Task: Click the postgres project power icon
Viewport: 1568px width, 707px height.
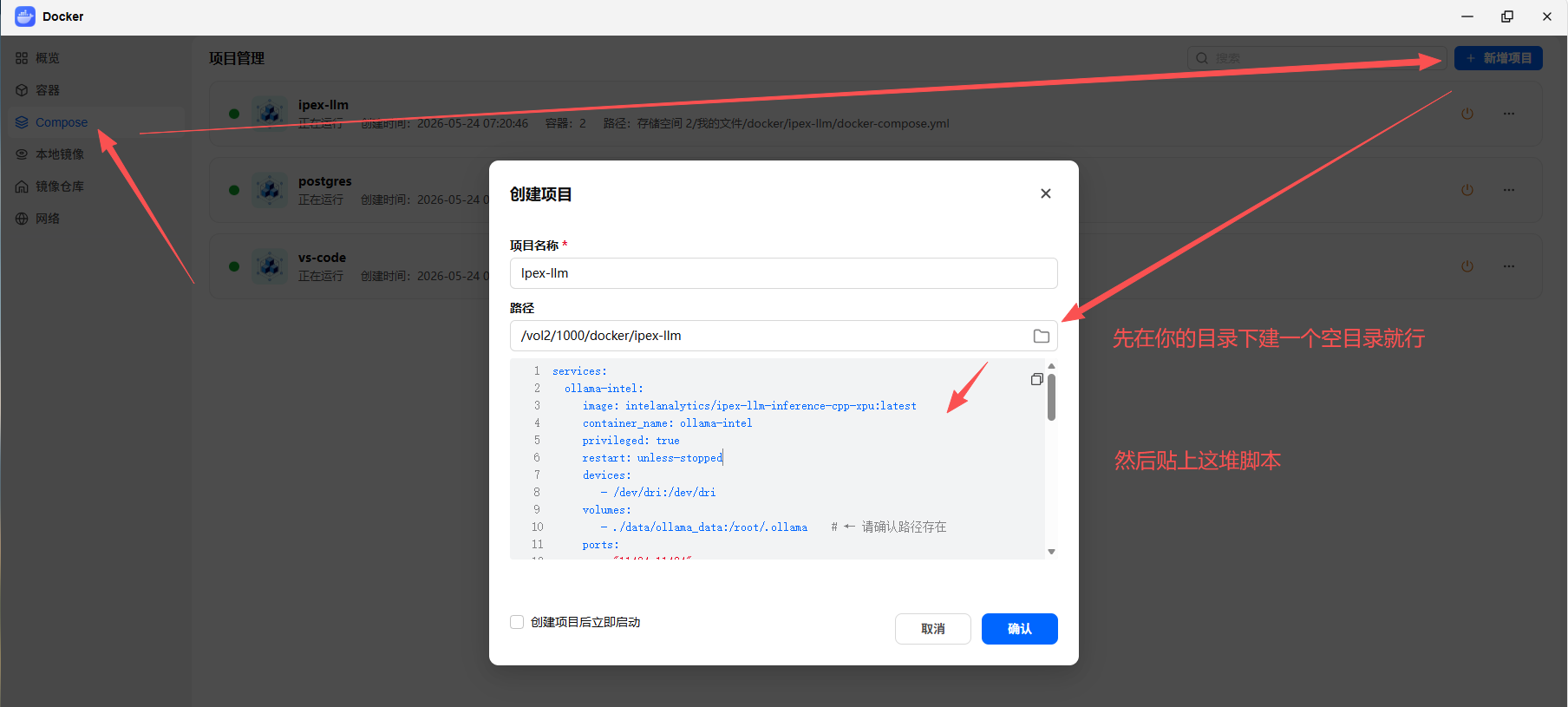Action: point(1467,190)
